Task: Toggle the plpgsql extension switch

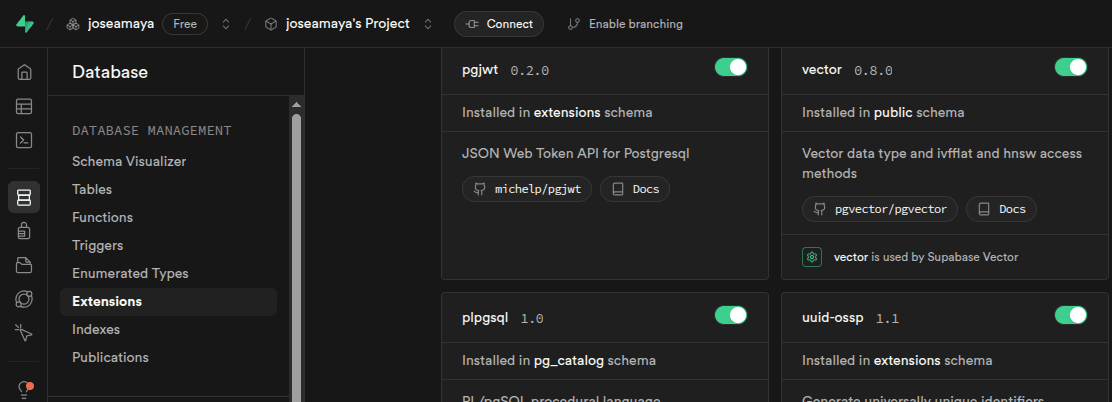Action: click(731, 315)
